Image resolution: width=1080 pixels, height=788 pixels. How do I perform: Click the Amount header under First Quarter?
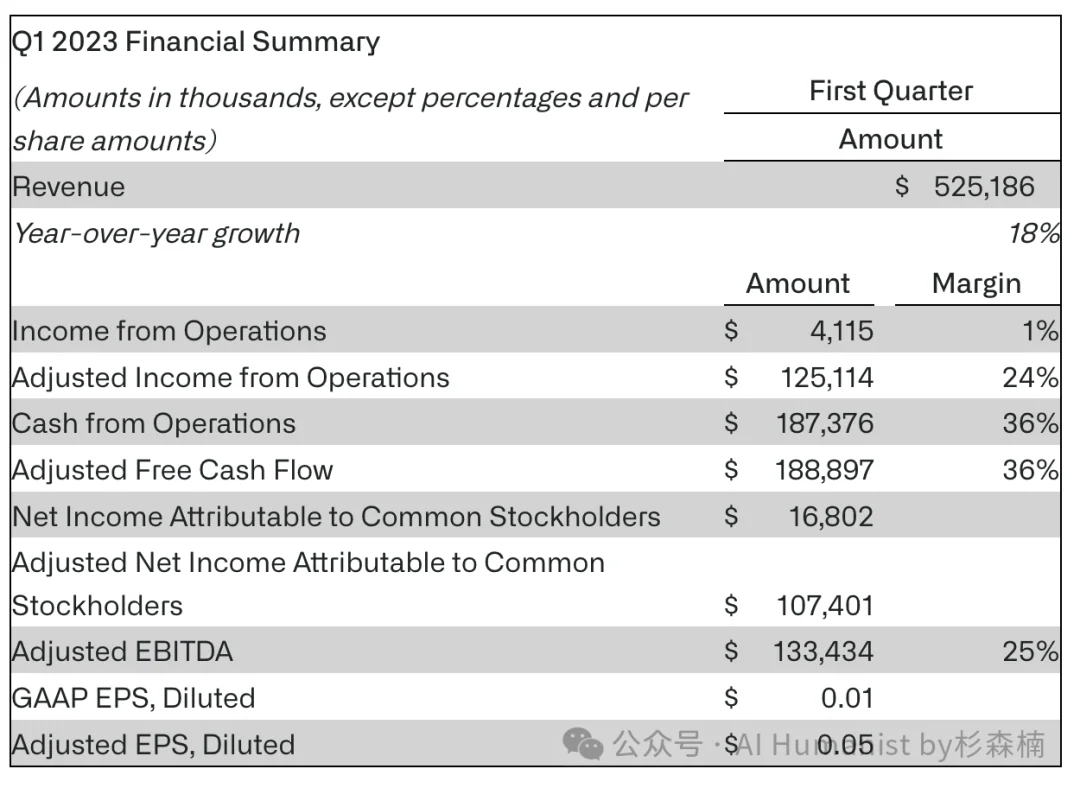891,139
